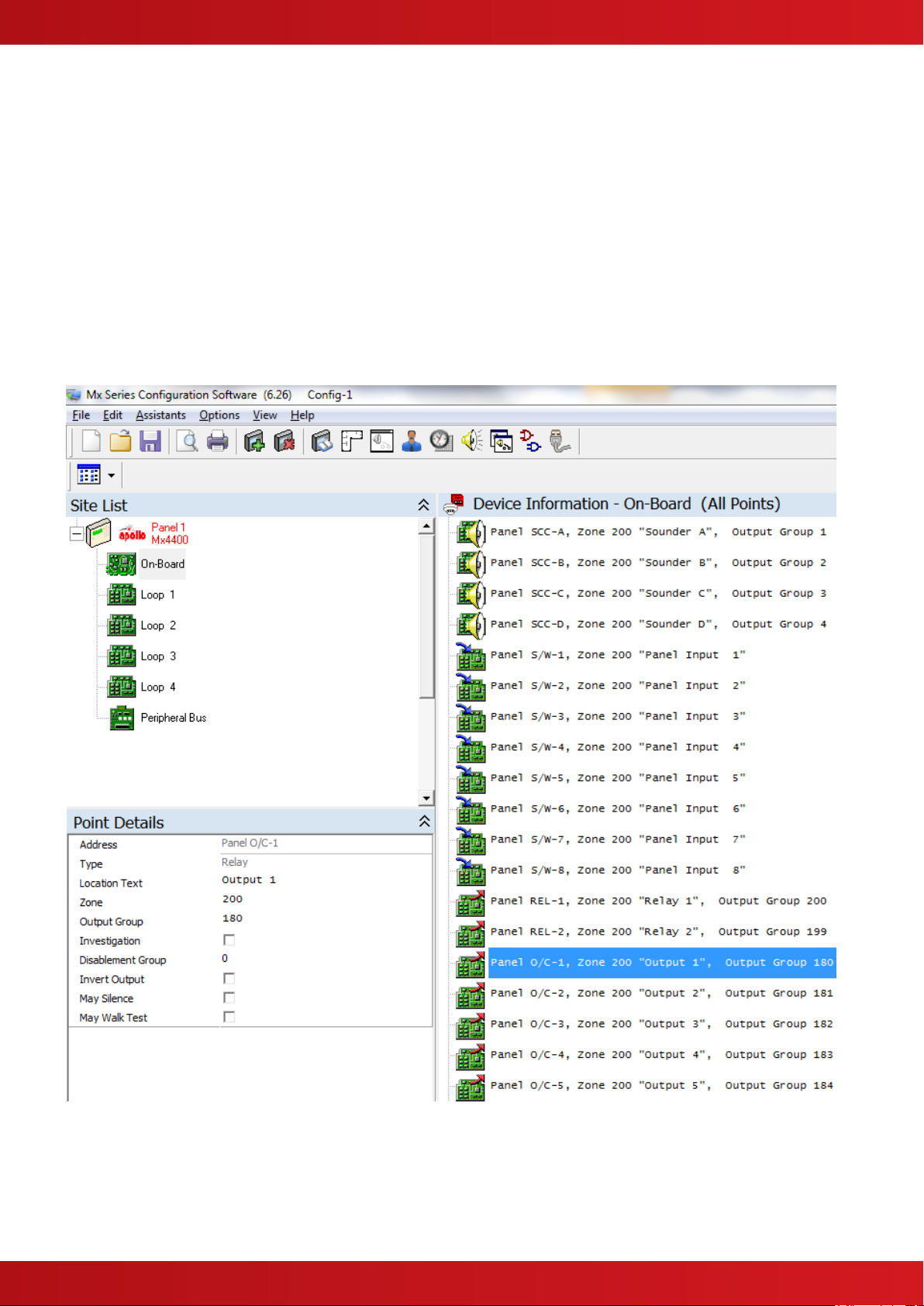924x1306 pixels.
Task: Click the Location Text field value
Action: click(249, 880)
